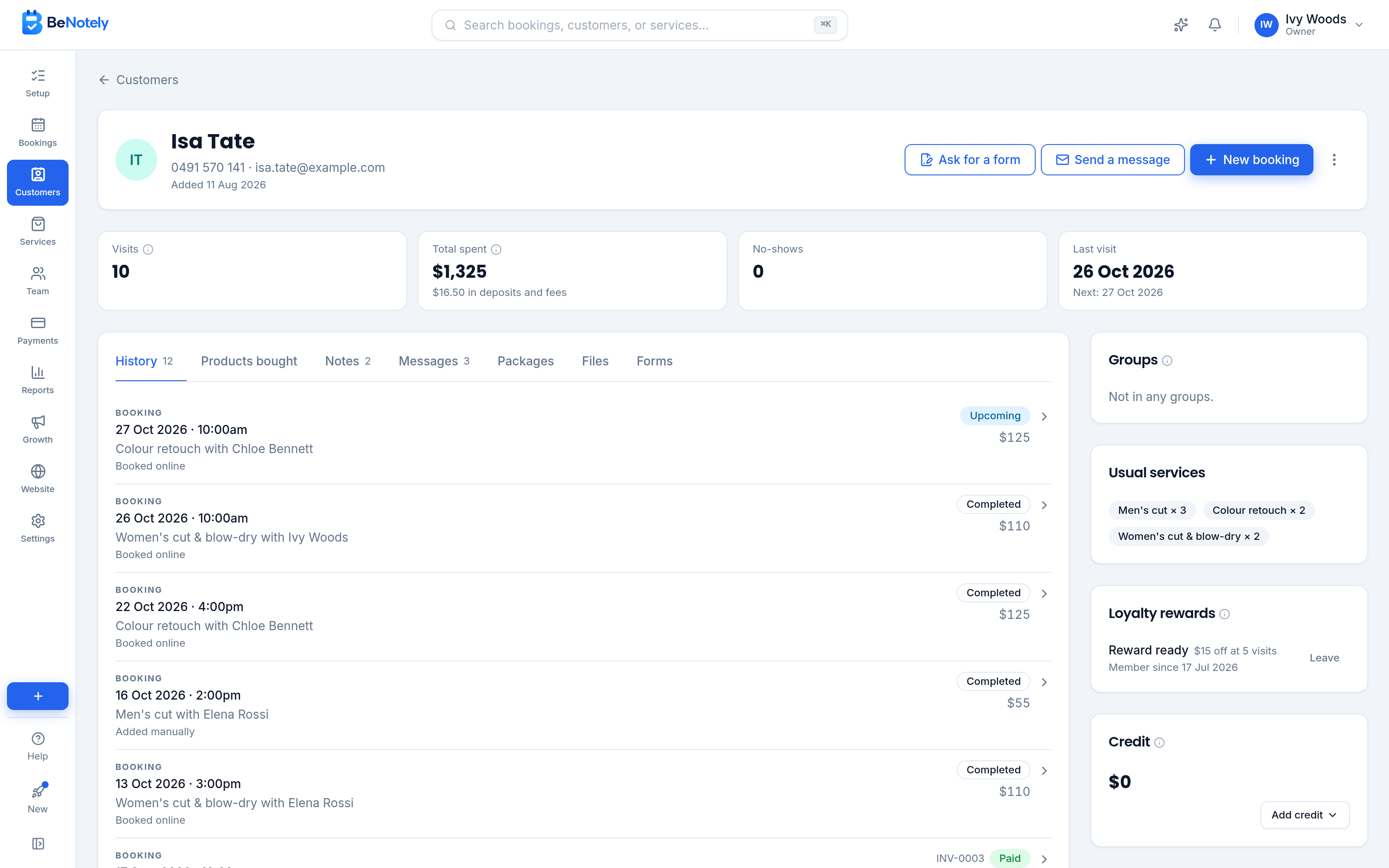Go to Bookings in sidebar
The width and height of the screenshot is (1389, 868).
38,133
